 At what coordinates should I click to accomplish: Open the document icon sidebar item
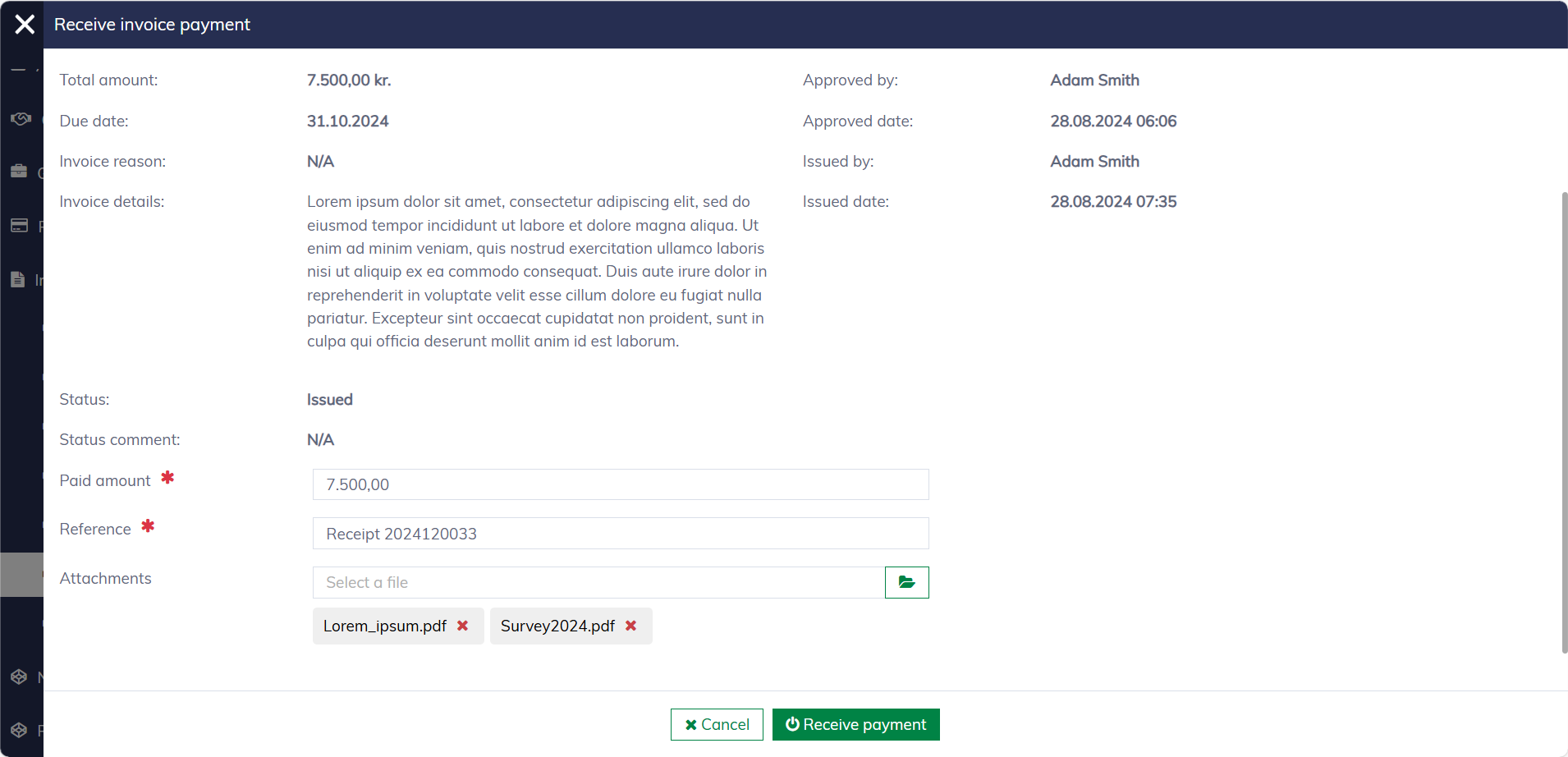click(18, 280)
